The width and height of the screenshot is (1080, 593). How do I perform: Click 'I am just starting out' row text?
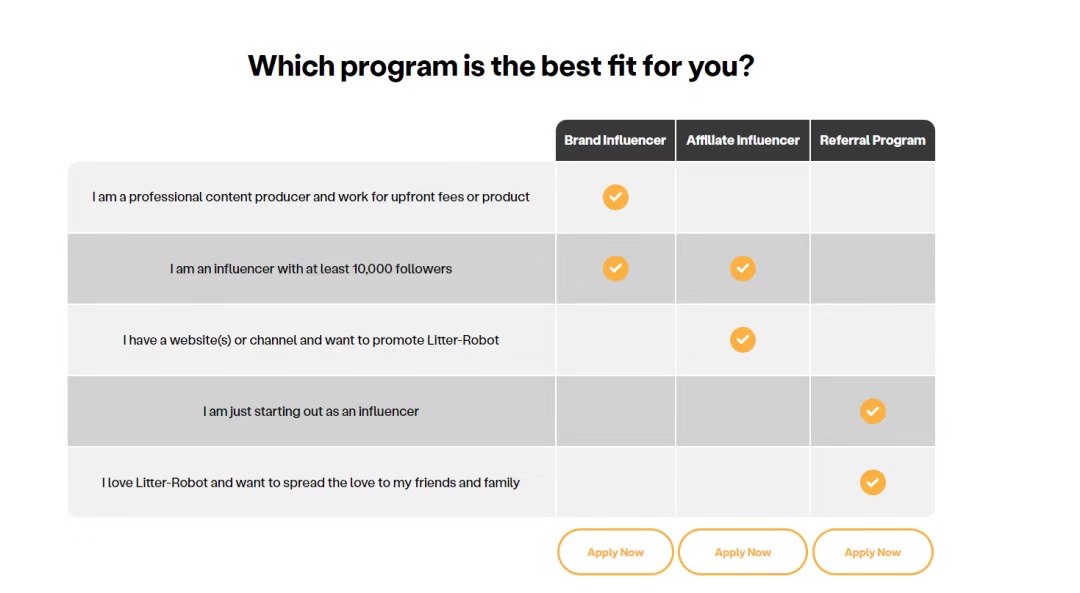311,411
